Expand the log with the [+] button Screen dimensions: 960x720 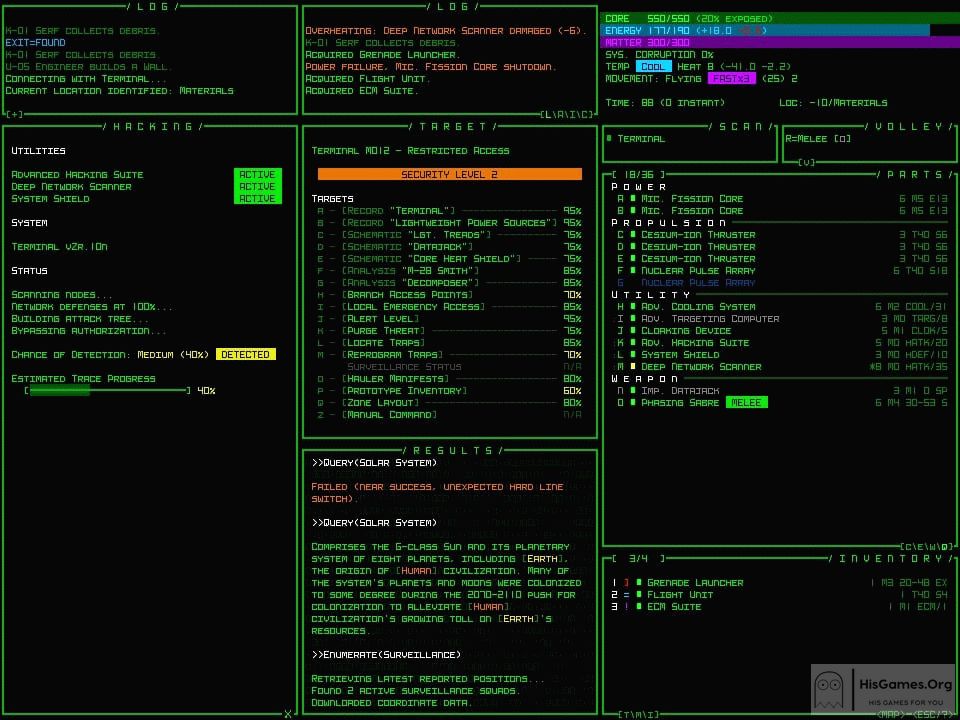coord(15,114)
